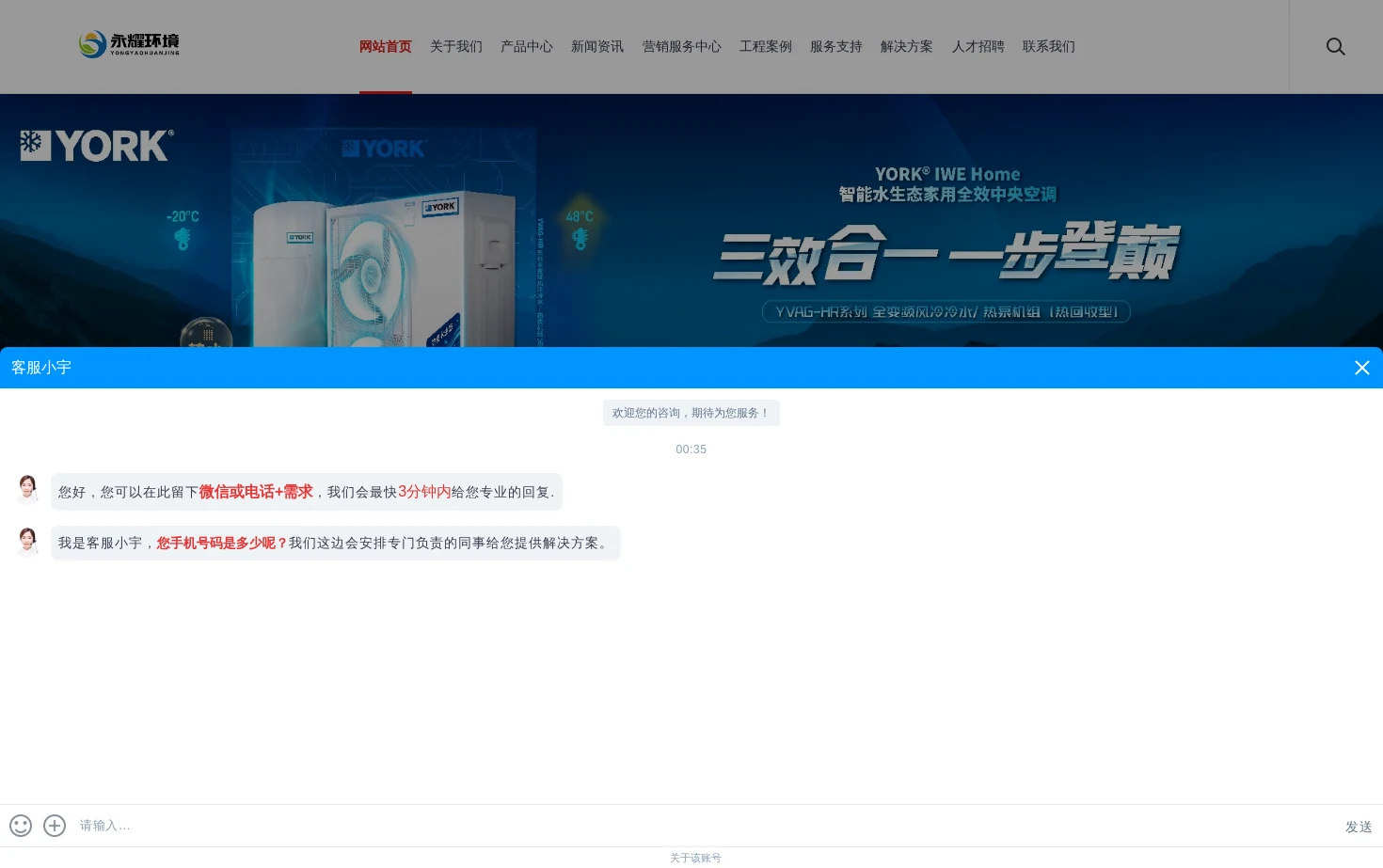Image resolution: width=1383 pixels, height=868 pixels.
Task: Go to 新闻资讯
Action: 597,46
